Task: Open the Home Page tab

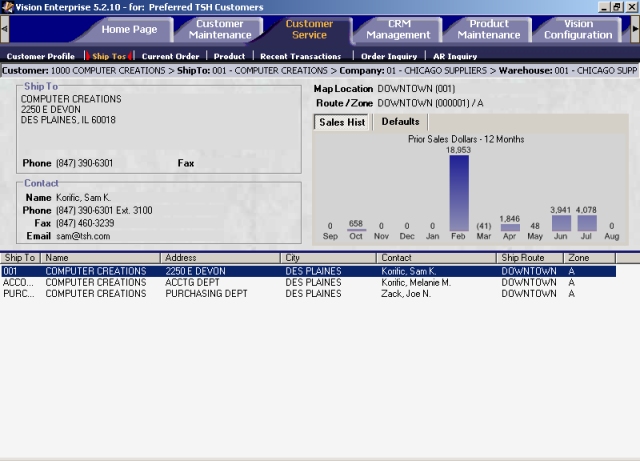Action: pyautogui.click(x=129, y=29)
